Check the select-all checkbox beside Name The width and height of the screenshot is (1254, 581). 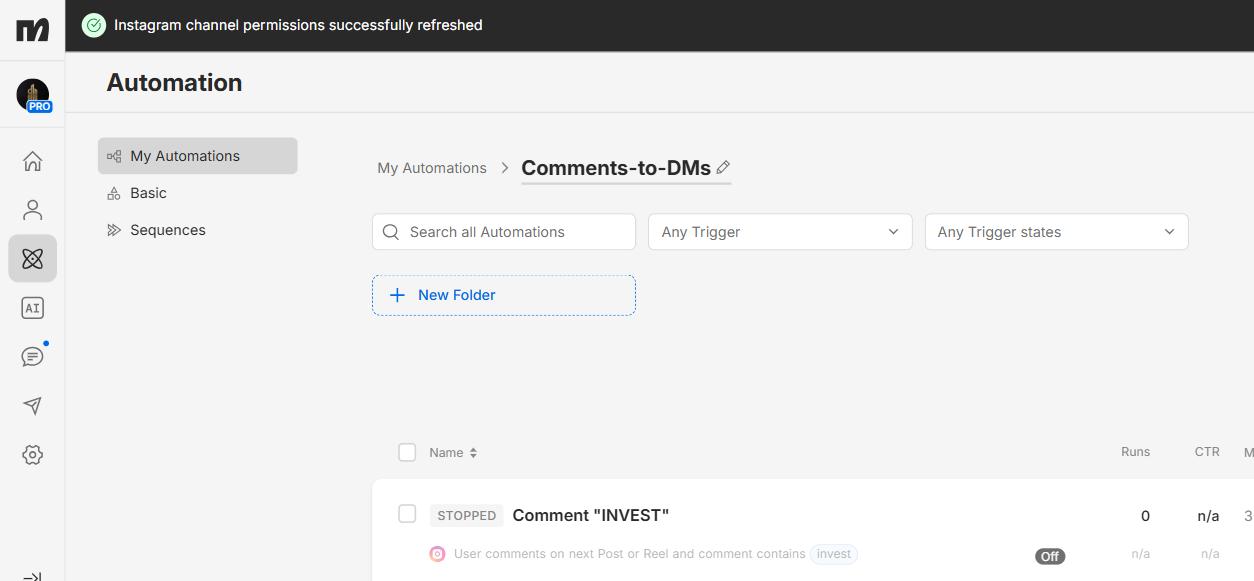[x=407, y=452]
